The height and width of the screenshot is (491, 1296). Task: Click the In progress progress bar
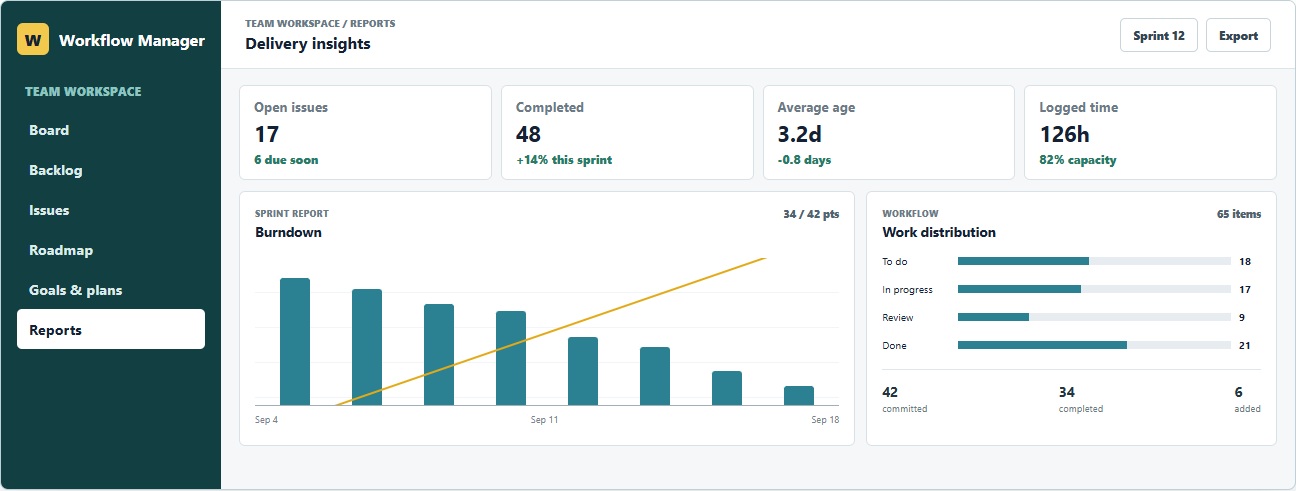pos(1094,289)
